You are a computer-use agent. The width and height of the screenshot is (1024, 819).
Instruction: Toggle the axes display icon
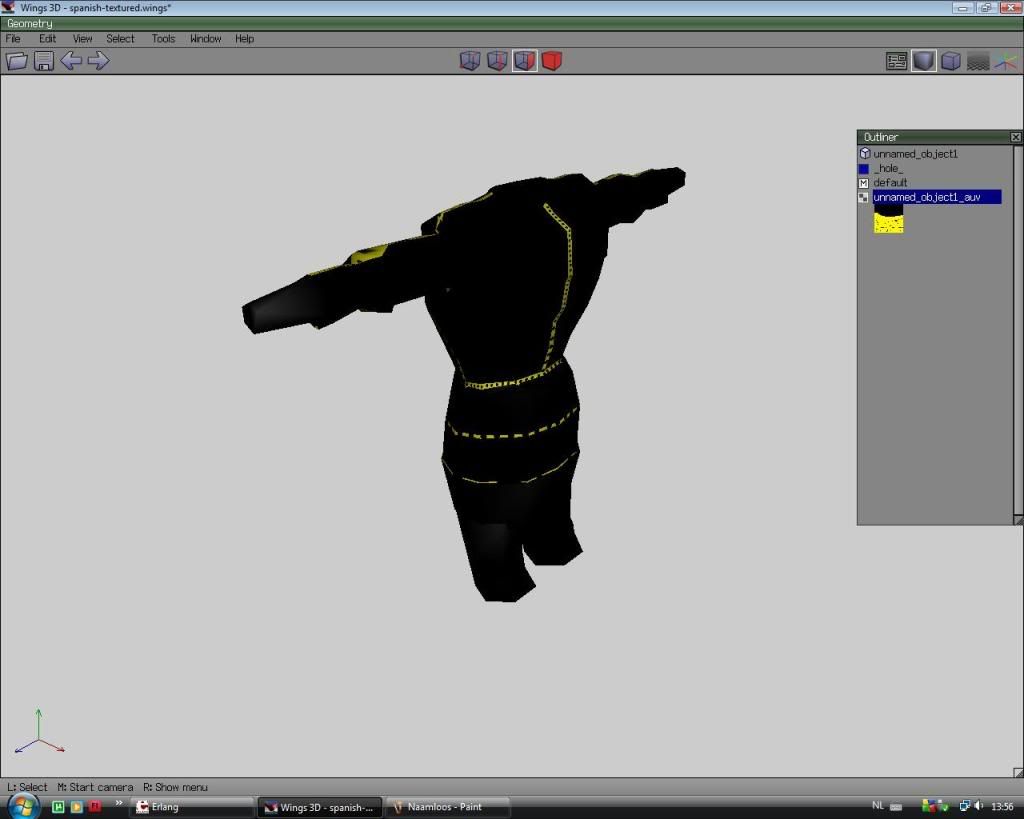pyautogui.click(x=1004, y=61)
